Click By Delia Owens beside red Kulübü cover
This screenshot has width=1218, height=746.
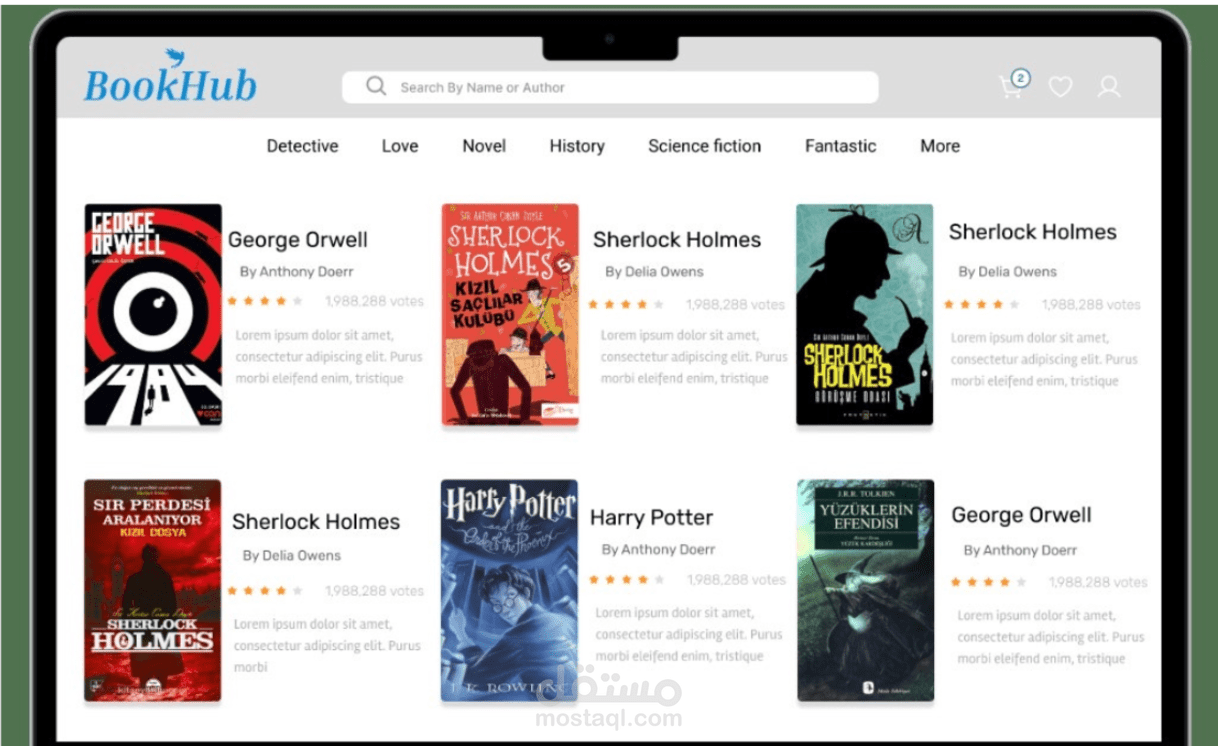click(654, 272)
